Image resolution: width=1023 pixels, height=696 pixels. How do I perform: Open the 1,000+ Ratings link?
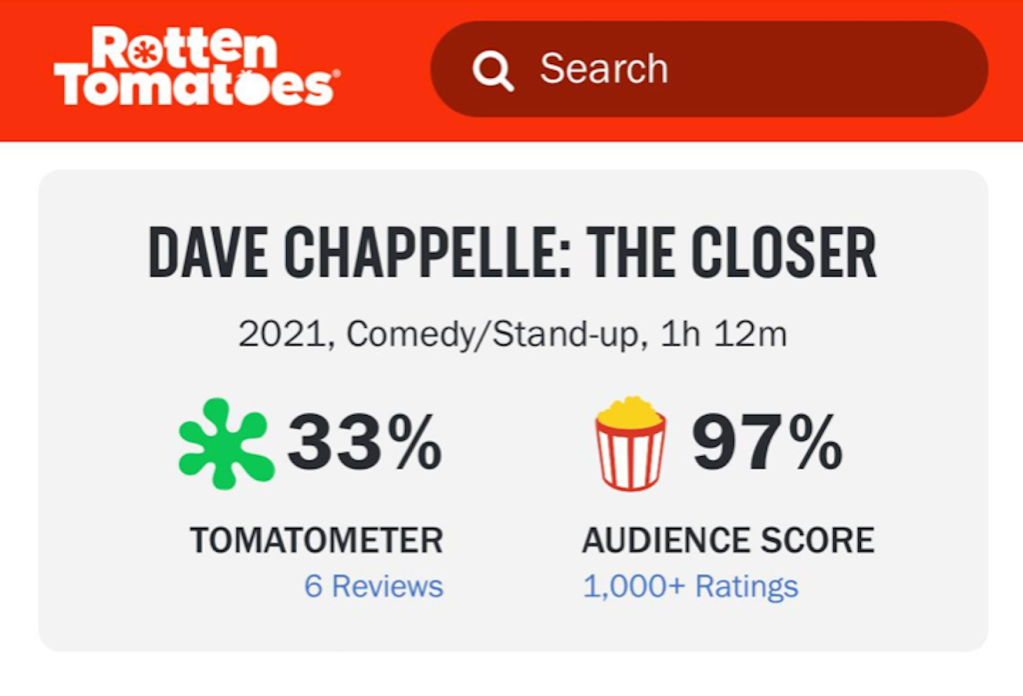click(690, 586)
